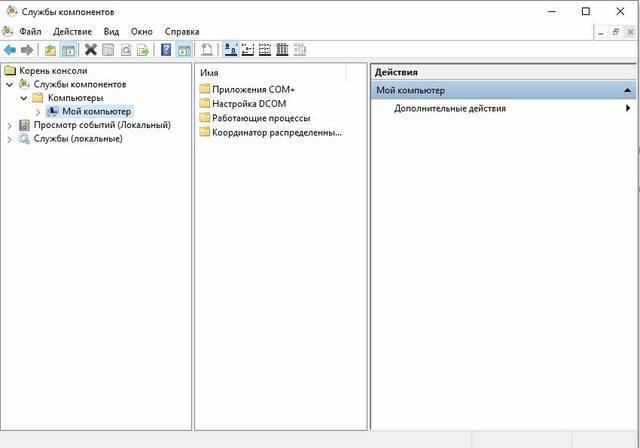Screen dimensions: 640x448
Task: Switch to Large icons view
Action: (x=231, y=50)
